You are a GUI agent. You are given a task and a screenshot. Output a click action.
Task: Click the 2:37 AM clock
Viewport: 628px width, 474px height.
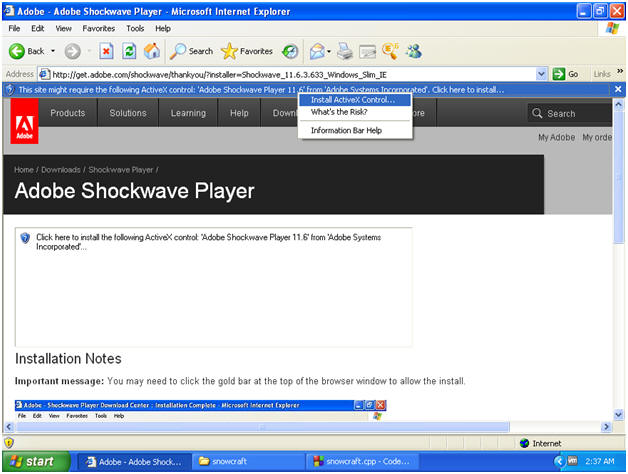coord(600,461)
